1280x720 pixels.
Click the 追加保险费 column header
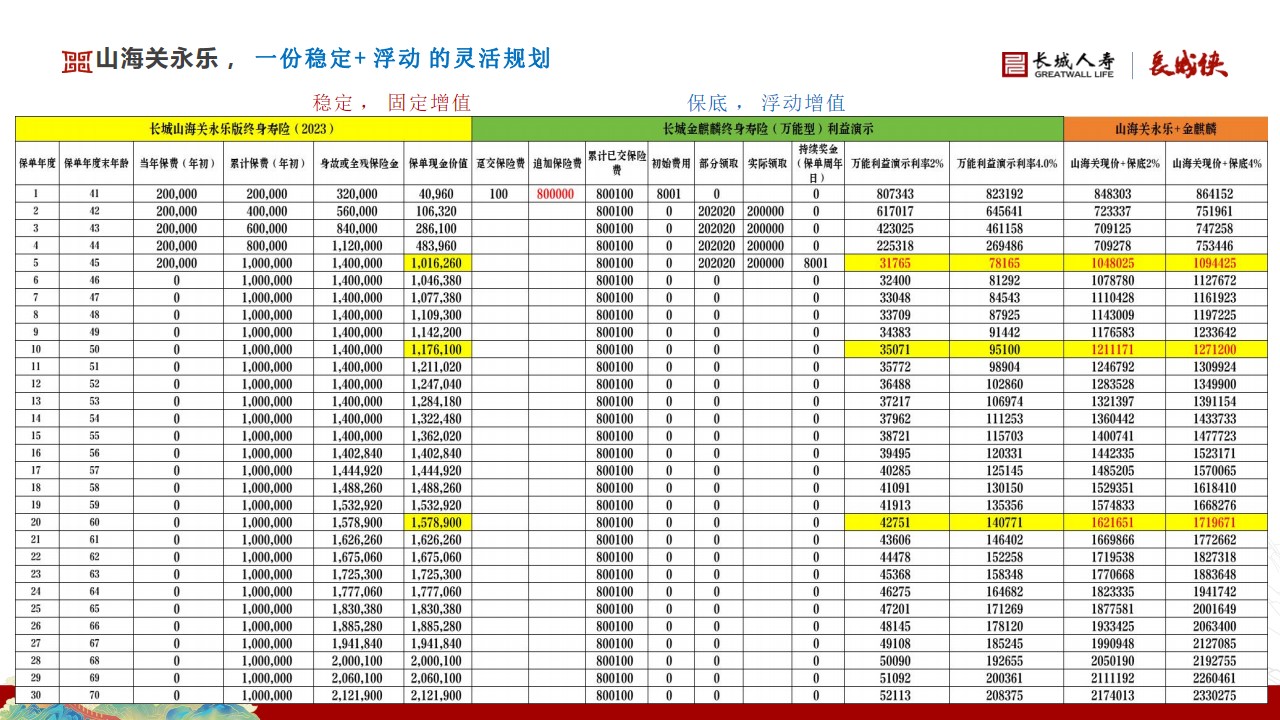point(556,162)
